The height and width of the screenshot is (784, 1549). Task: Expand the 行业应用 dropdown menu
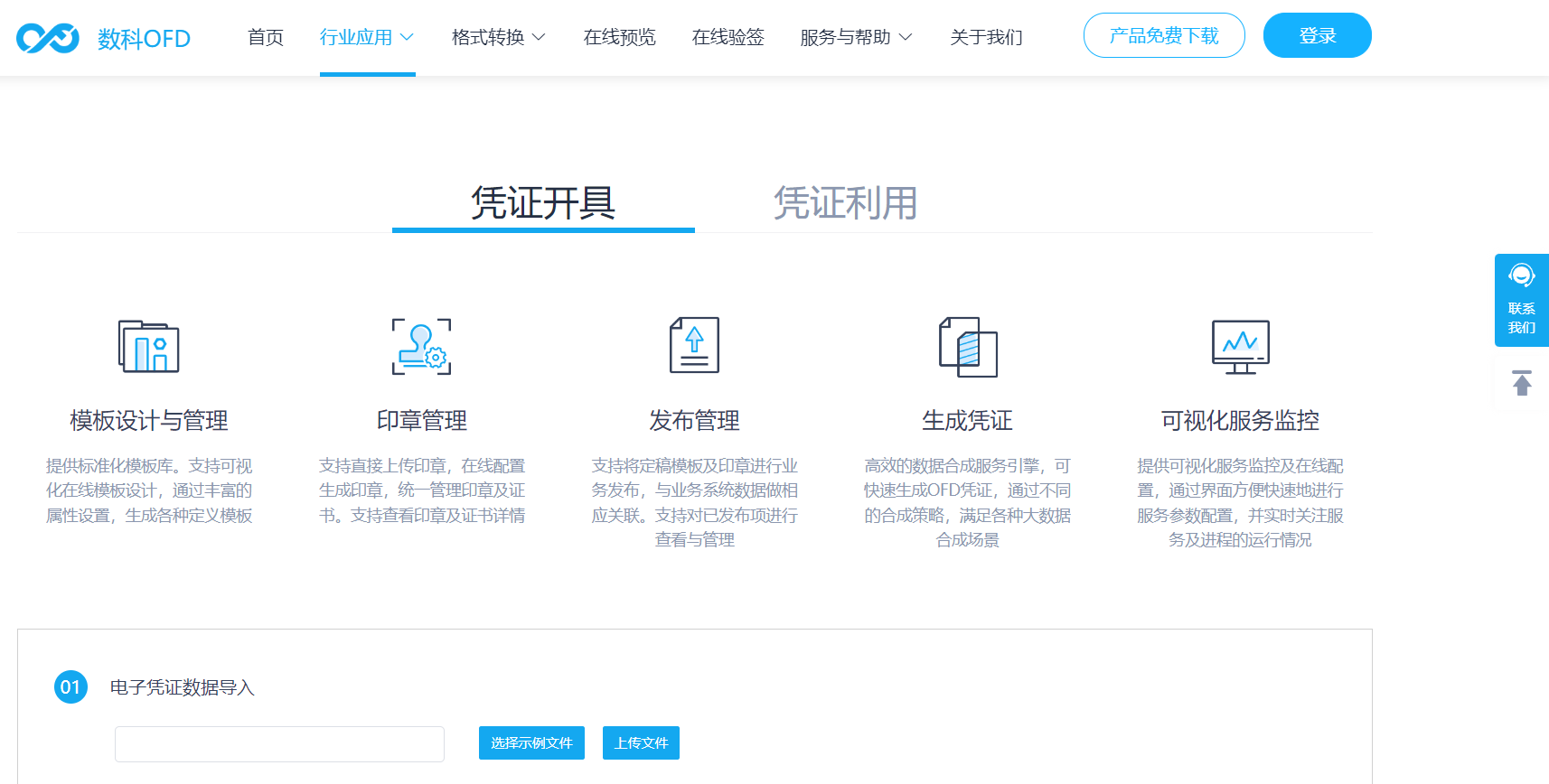pos(366,37)
